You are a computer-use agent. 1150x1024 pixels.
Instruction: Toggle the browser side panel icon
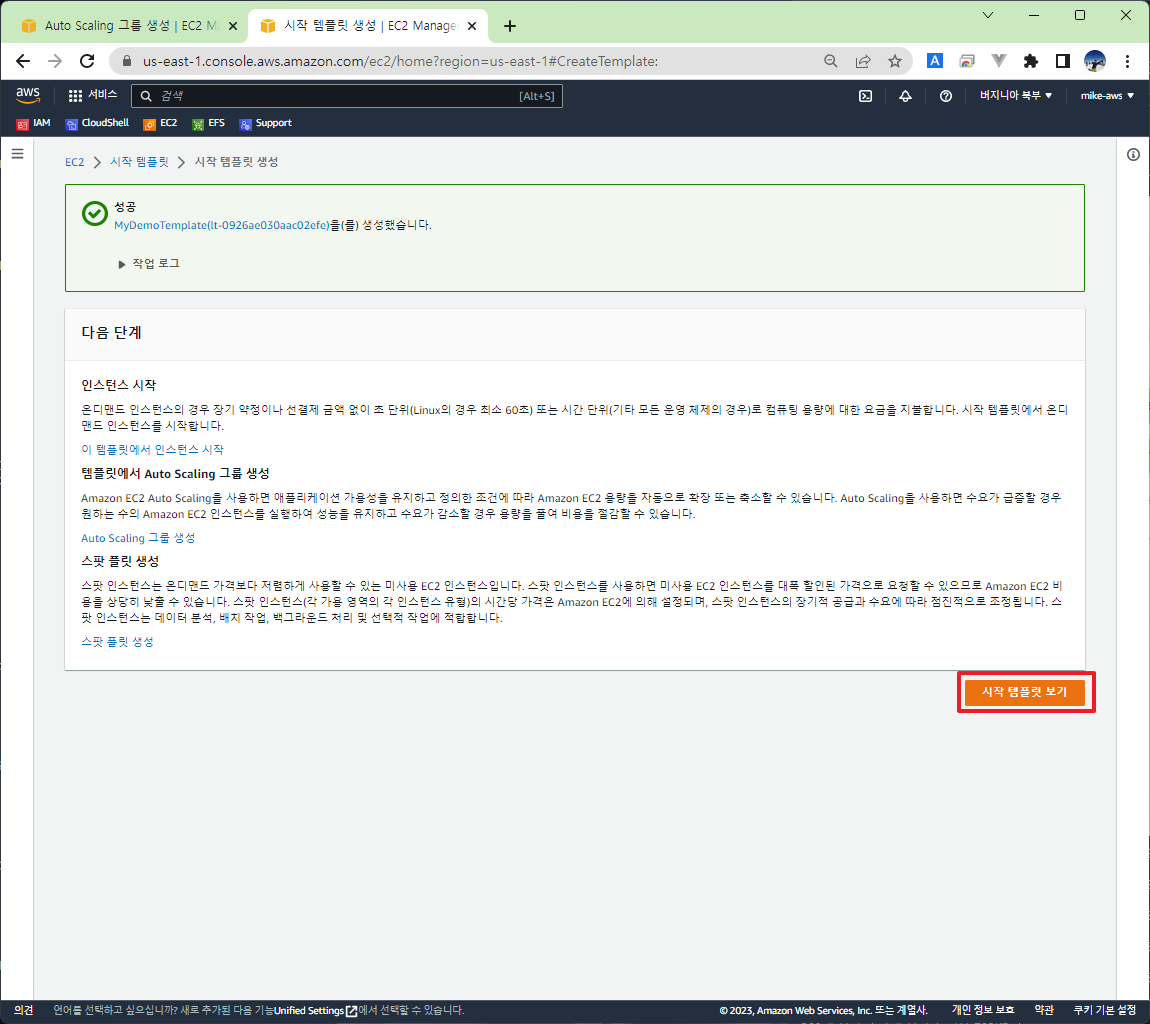(x=1063, y=61)
